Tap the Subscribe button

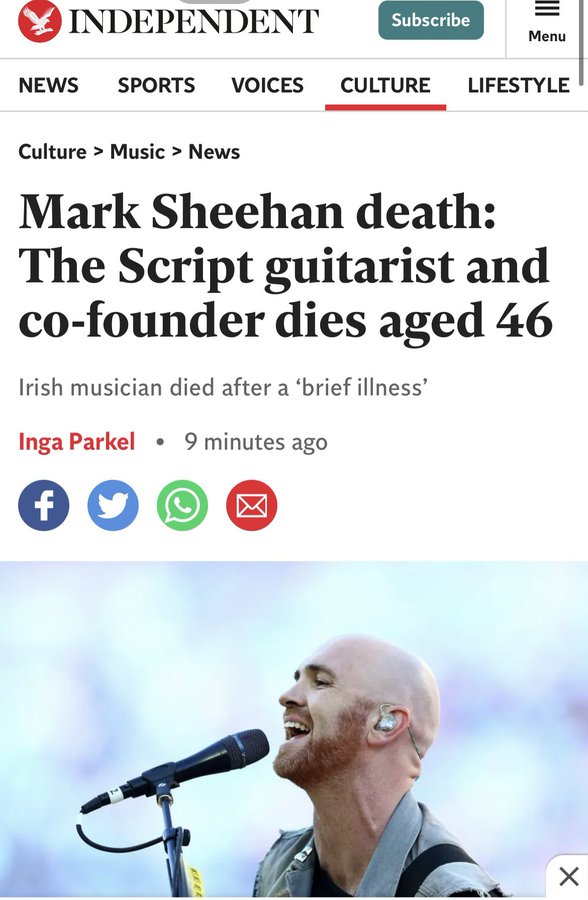point(431,20)
